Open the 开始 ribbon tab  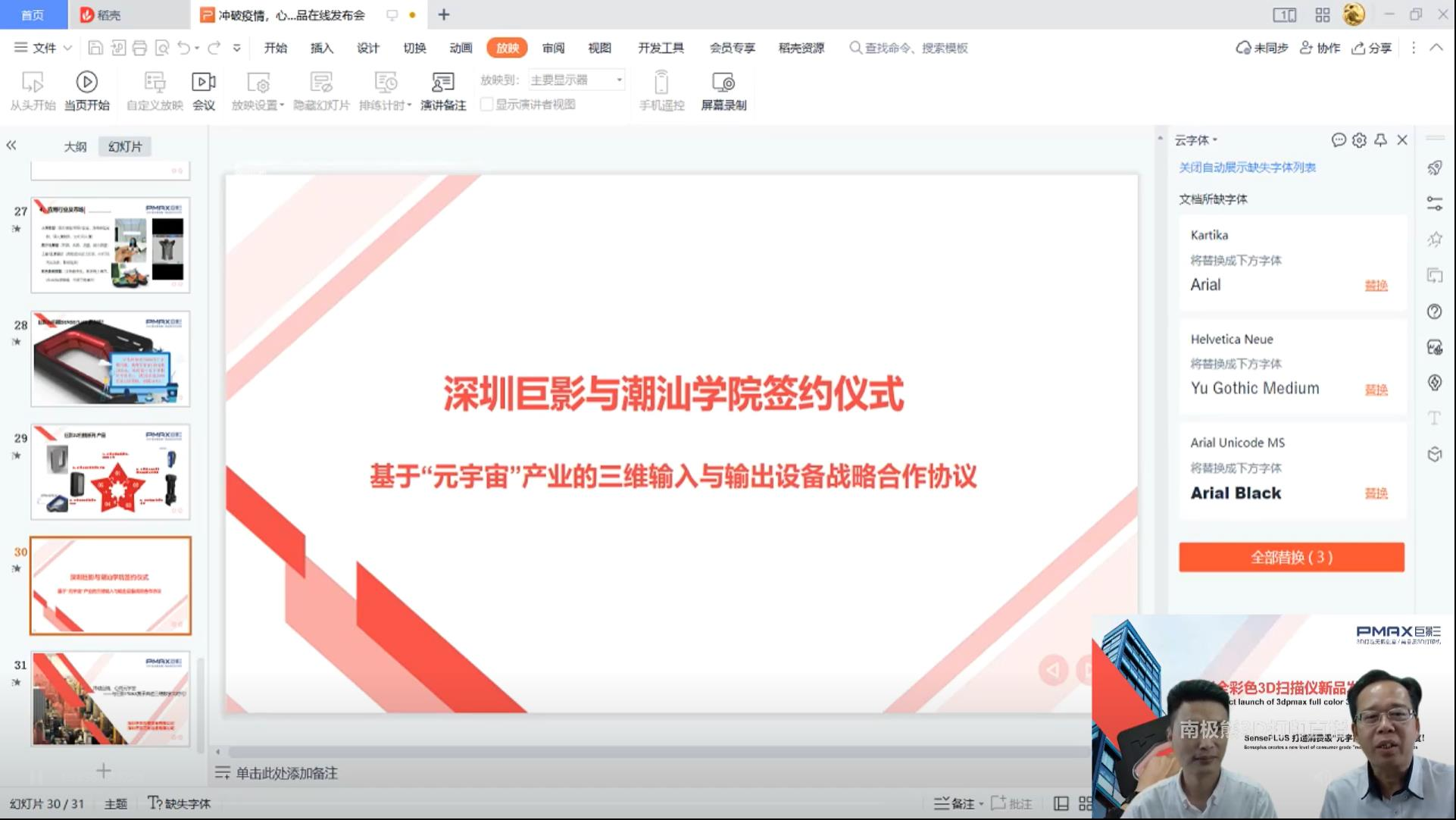pyautogui.click(x=276, y=48)
